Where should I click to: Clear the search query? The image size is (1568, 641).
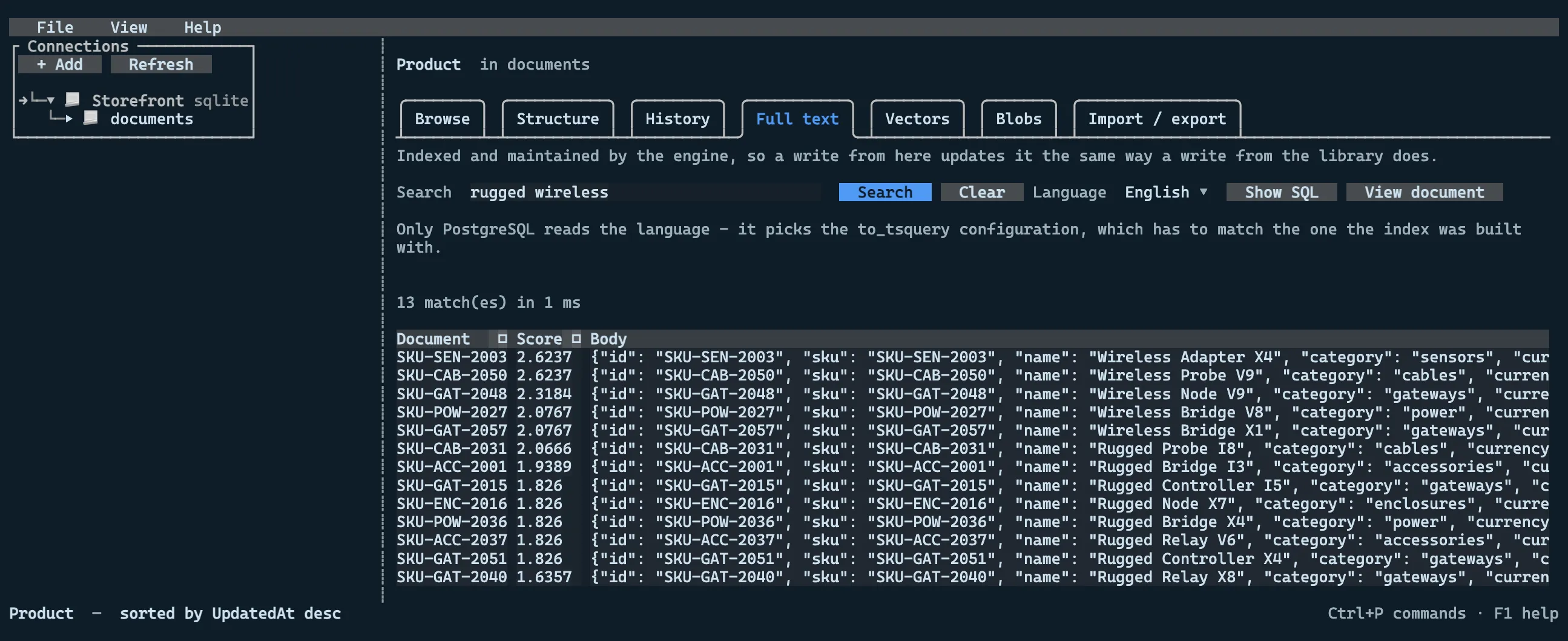[981, 192]
